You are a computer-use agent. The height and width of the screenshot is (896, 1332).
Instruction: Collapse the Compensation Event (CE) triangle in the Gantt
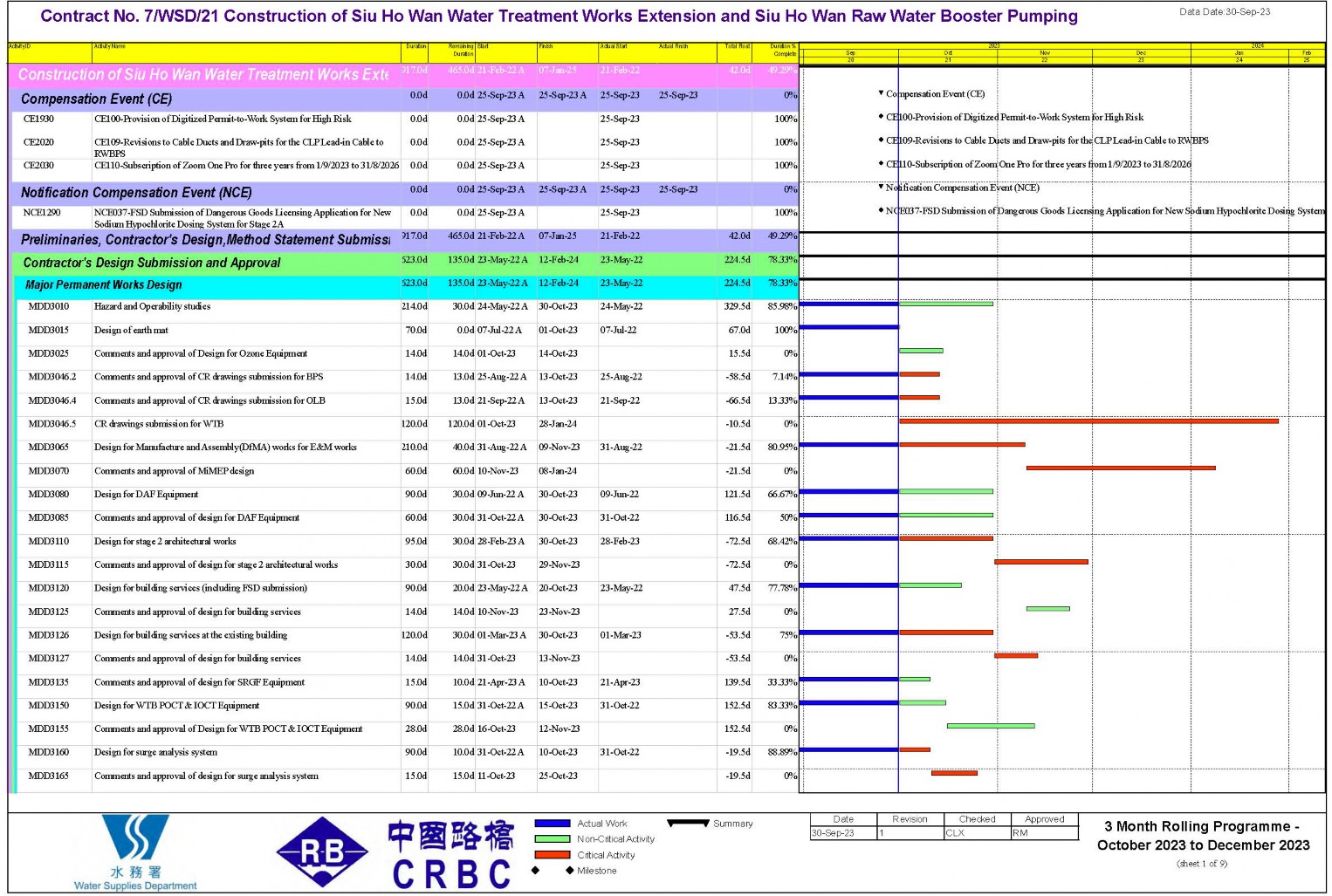tap(881, 92)
